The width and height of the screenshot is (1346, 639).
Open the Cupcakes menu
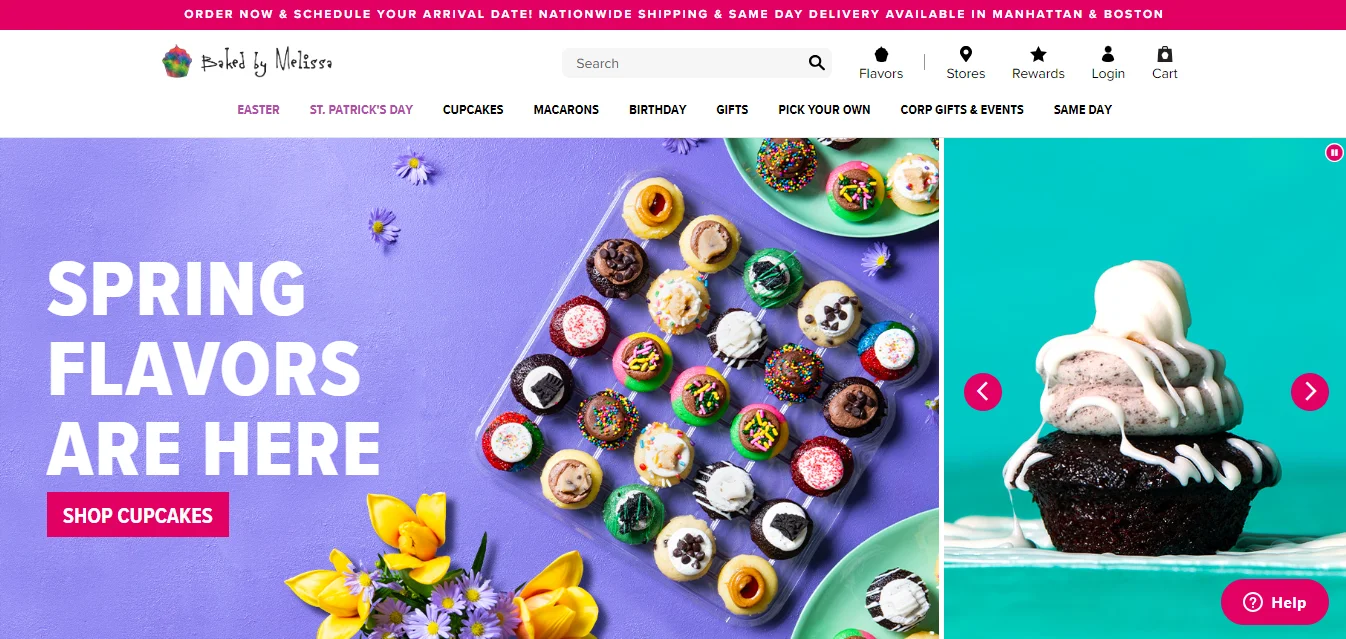(473, 110)
